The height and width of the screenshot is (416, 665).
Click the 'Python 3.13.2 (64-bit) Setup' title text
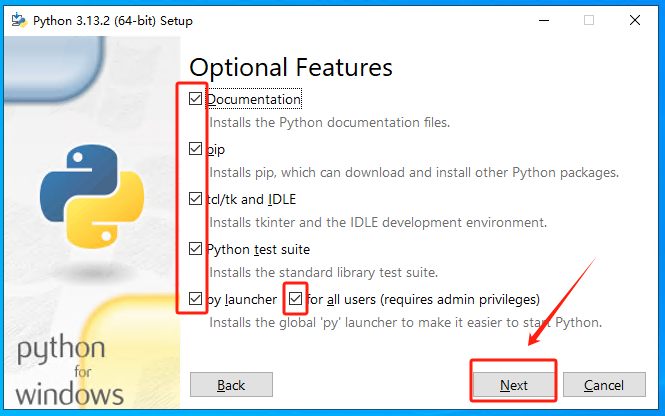[113, 21]
